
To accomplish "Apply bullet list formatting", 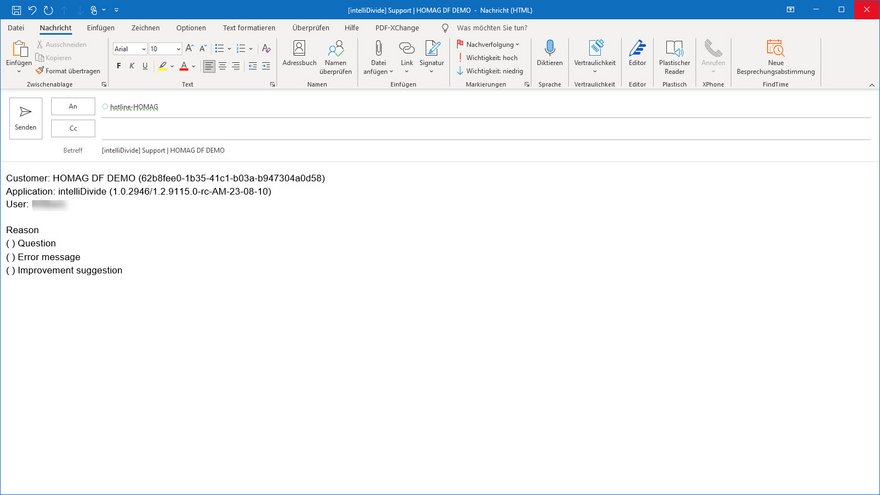I will (219, 48).
